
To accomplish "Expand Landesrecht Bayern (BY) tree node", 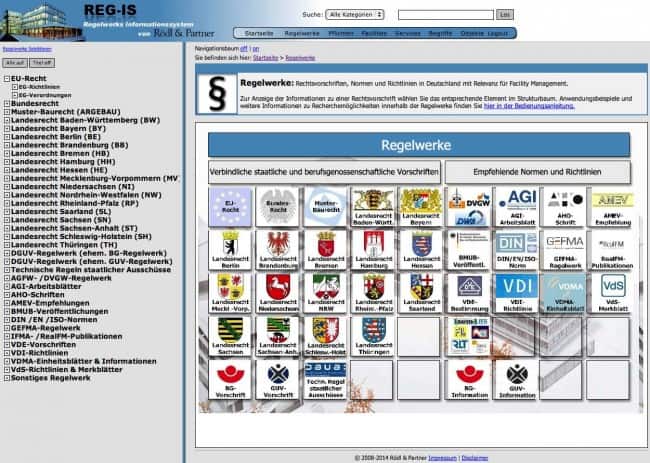I will pyautogui.click(x=7, y=128).
